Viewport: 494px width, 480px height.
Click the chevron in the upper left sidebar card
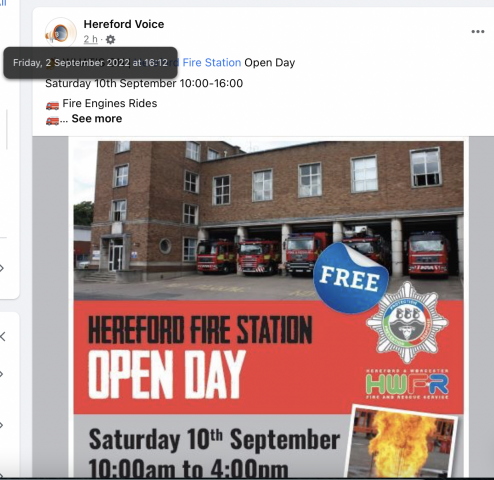coord(2,268)
